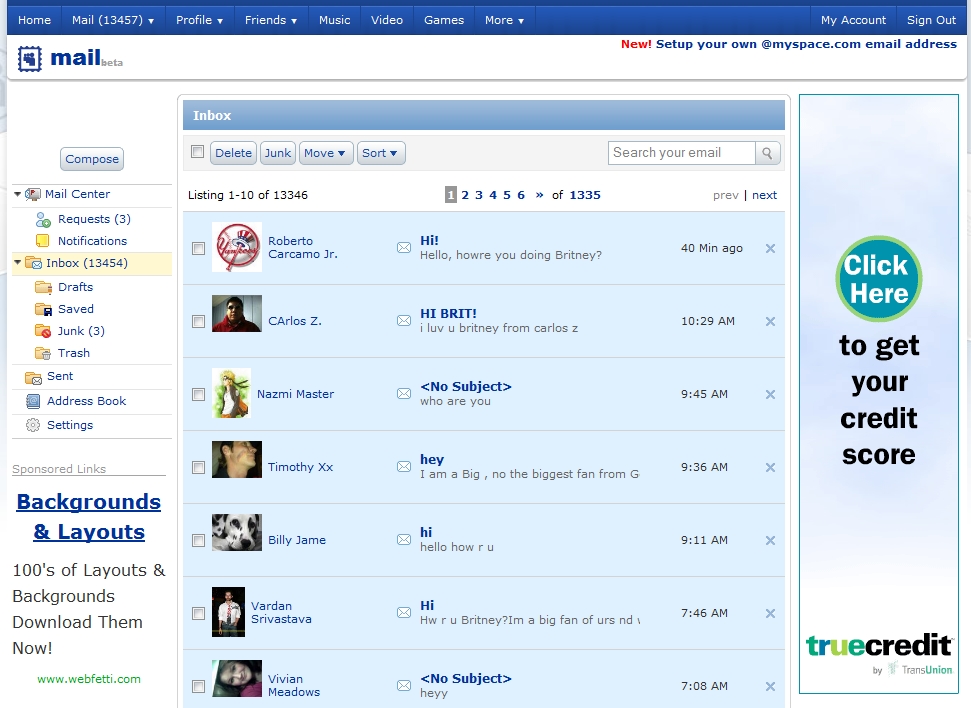This screenshot has height=708, width=971.
Task: Toggle the select-all checkbox in toolbar
Action: coord(198,152)
